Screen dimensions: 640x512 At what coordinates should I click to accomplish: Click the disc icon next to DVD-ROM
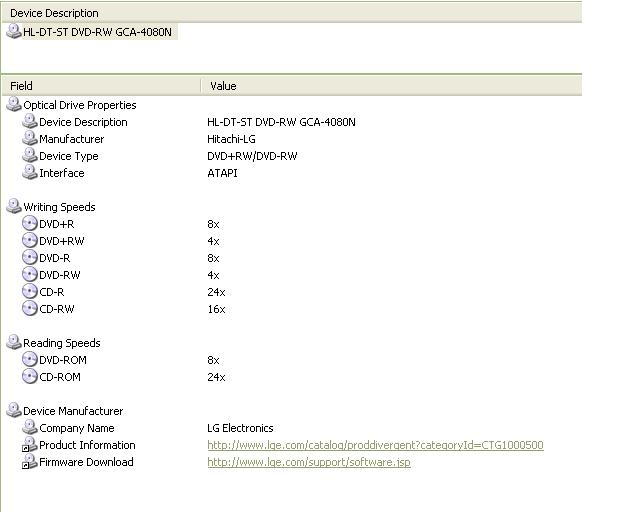click(x=30, y=359)
